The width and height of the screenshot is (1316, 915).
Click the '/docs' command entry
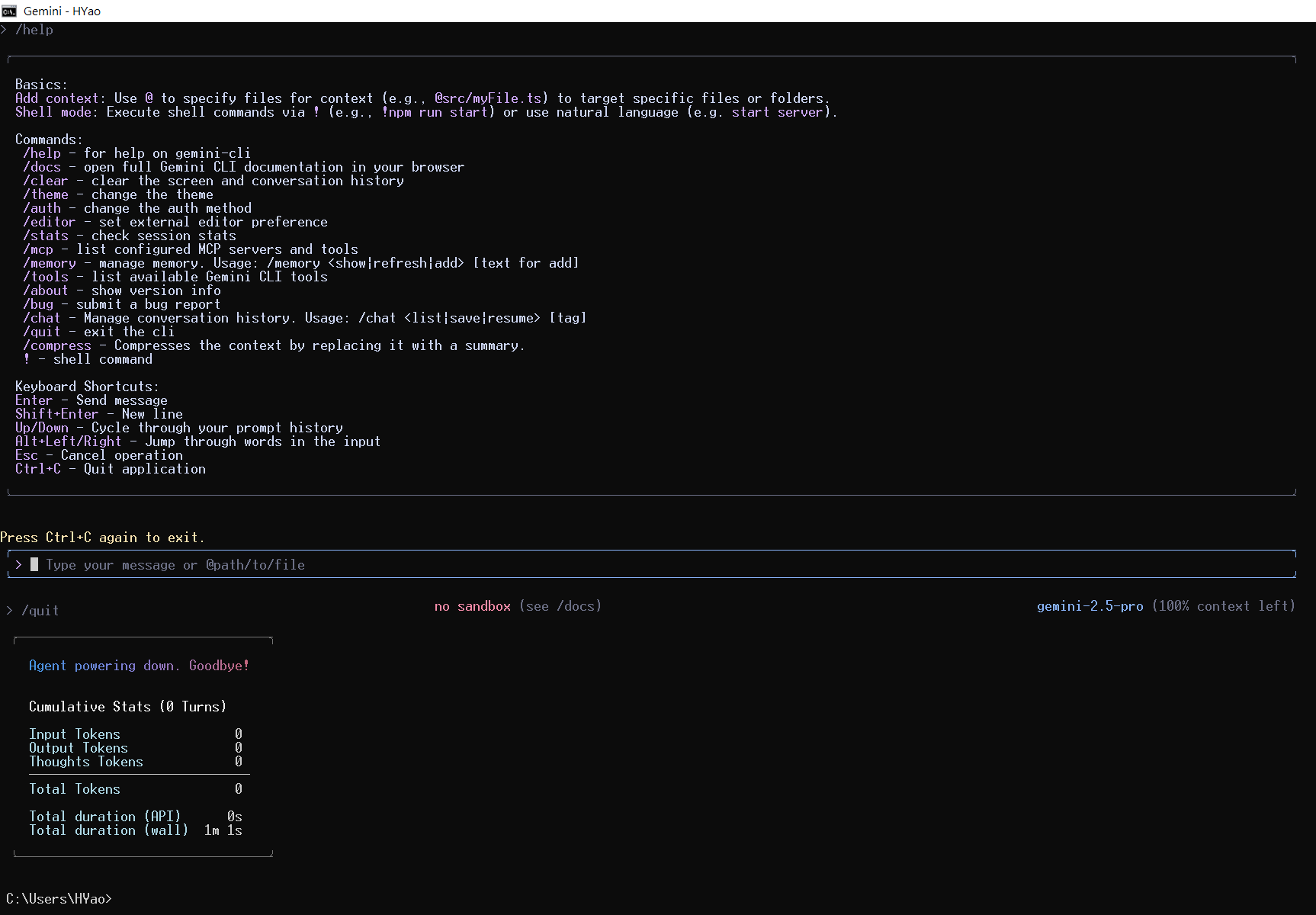click(x=244, y=167)
